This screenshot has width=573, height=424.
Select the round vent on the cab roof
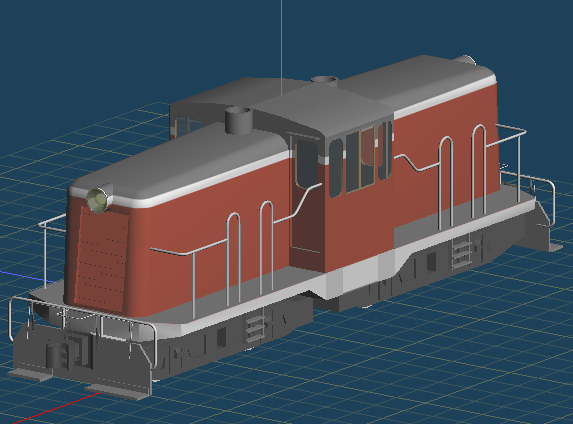(325, 80)
